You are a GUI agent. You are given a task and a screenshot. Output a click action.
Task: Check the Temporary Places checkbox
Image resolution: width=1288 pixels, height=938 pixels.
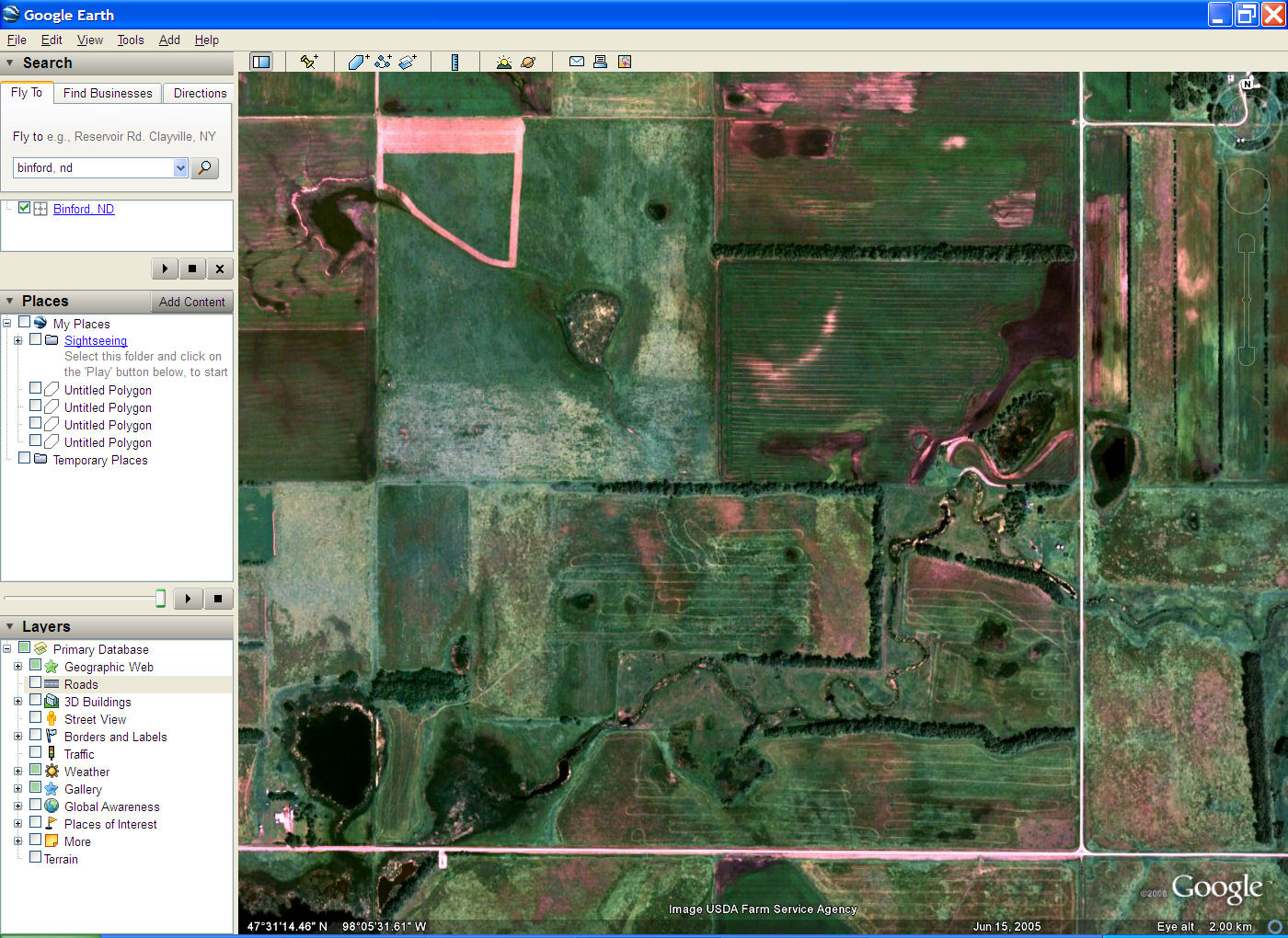[25, 458]
